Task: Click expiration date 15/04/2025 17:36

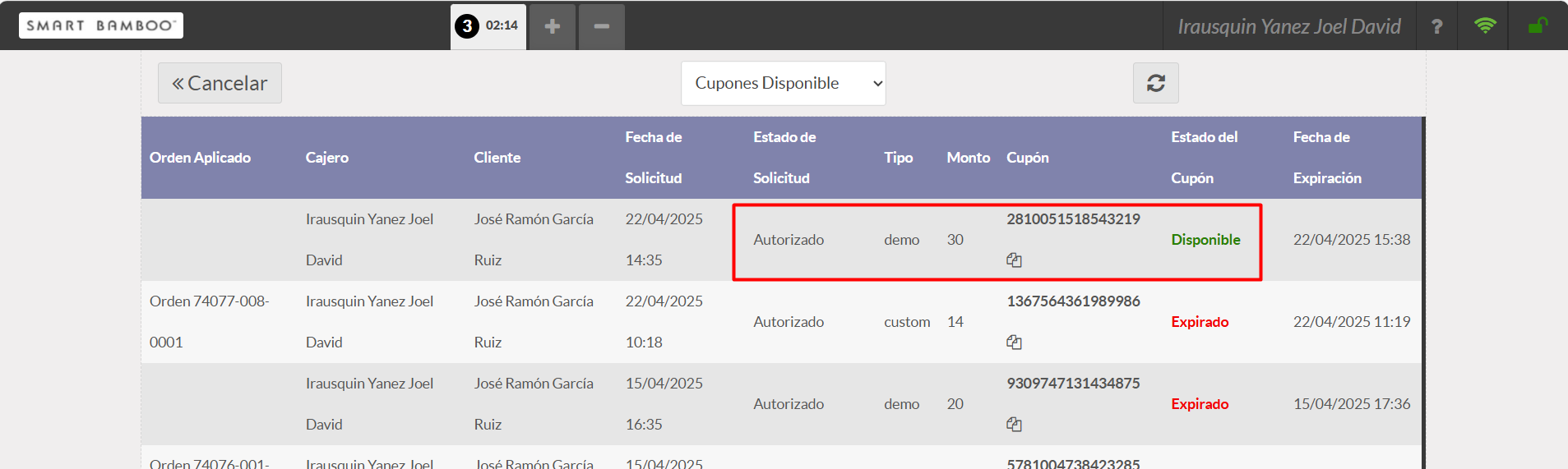Action: pyautogui.click(x=1352, y=404)
